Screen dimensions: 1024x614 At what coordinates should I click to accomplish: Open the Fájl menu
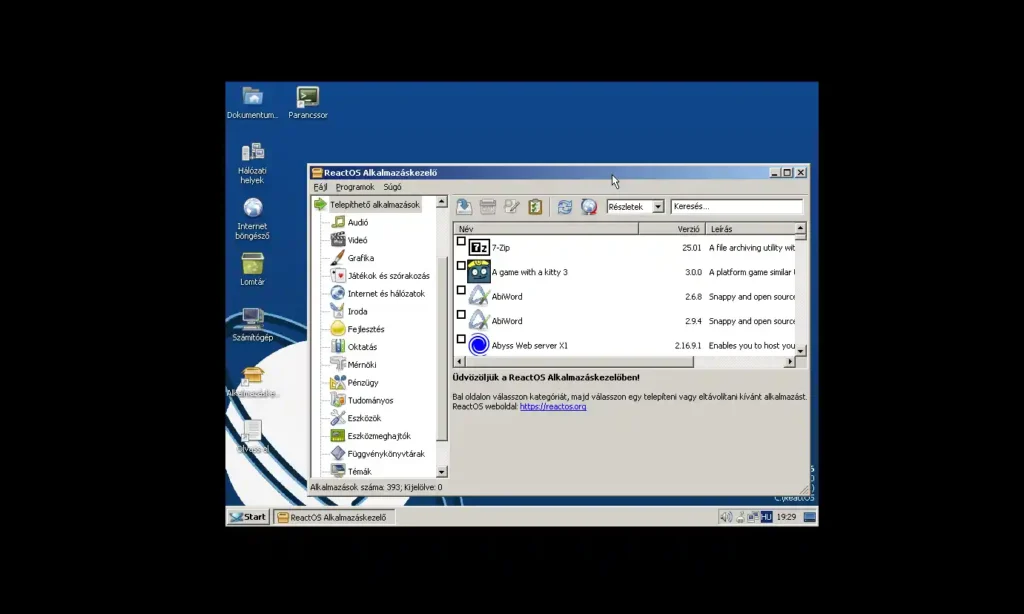(320, 187)
